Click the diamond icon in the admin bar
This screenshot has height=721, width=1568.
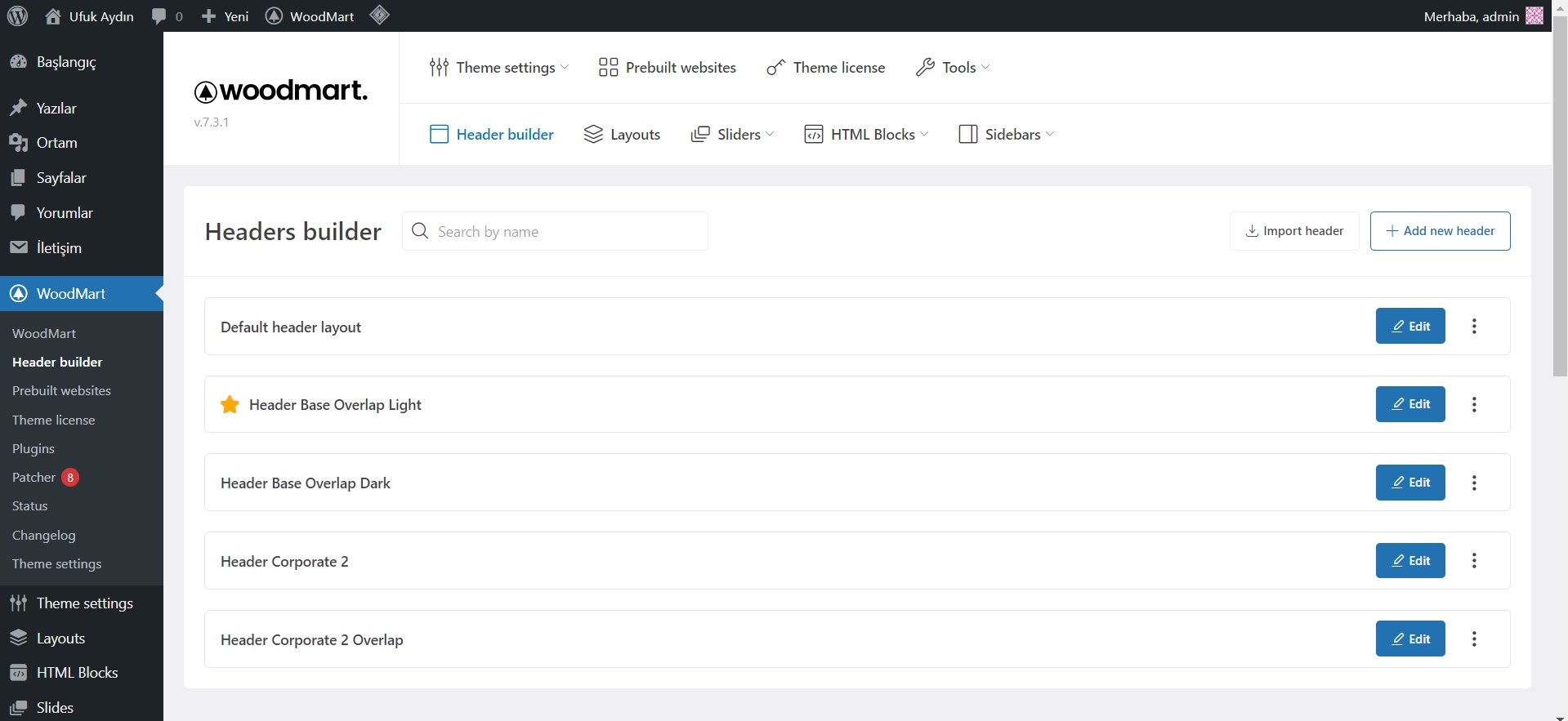379,16
